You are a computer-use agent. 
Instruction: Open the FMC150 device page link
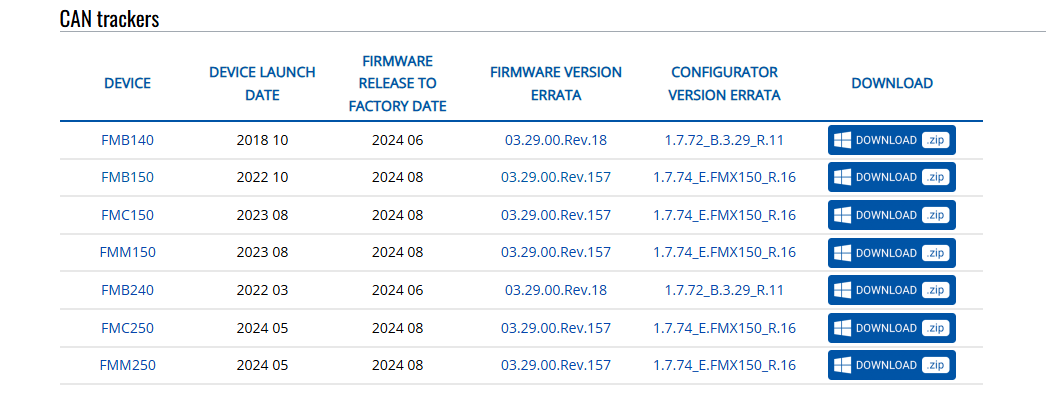coord(127,215)
